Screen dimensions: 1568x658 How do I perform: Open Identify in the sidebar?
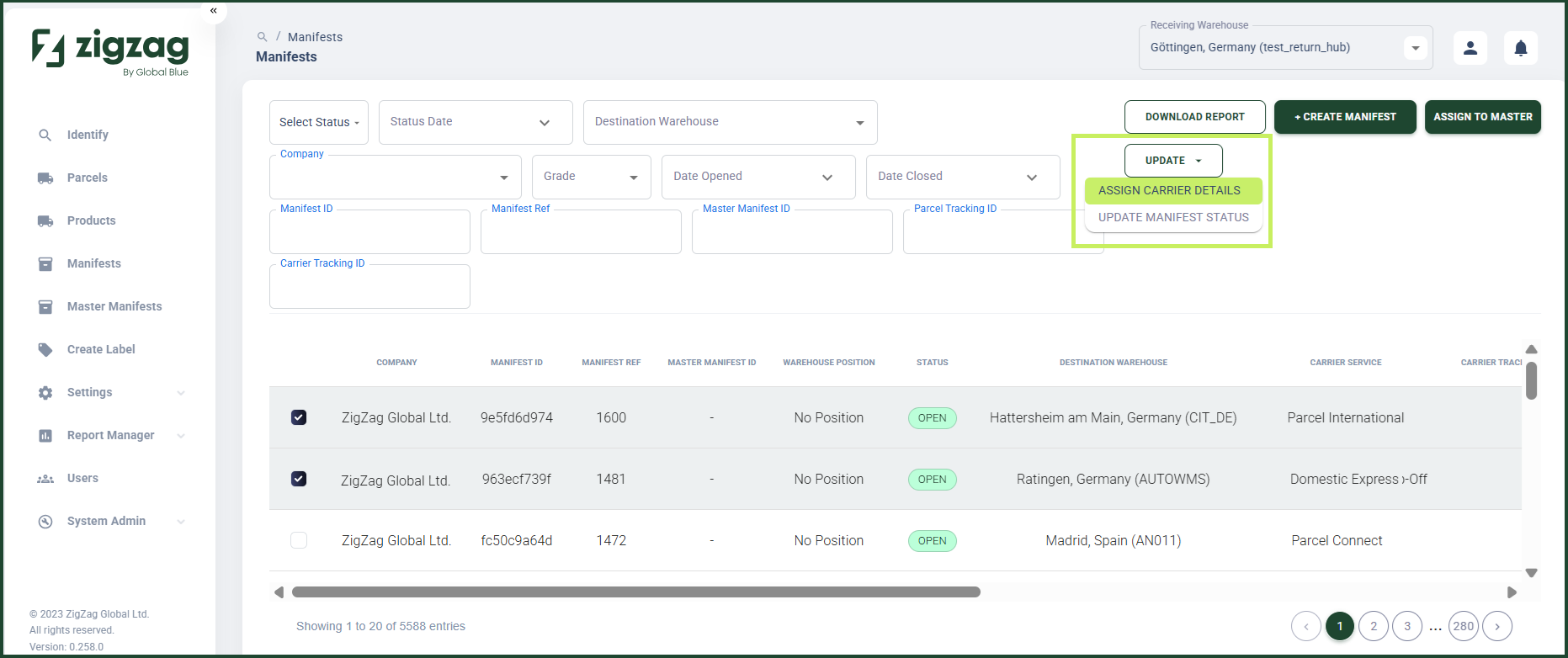[x=88, y=135]
